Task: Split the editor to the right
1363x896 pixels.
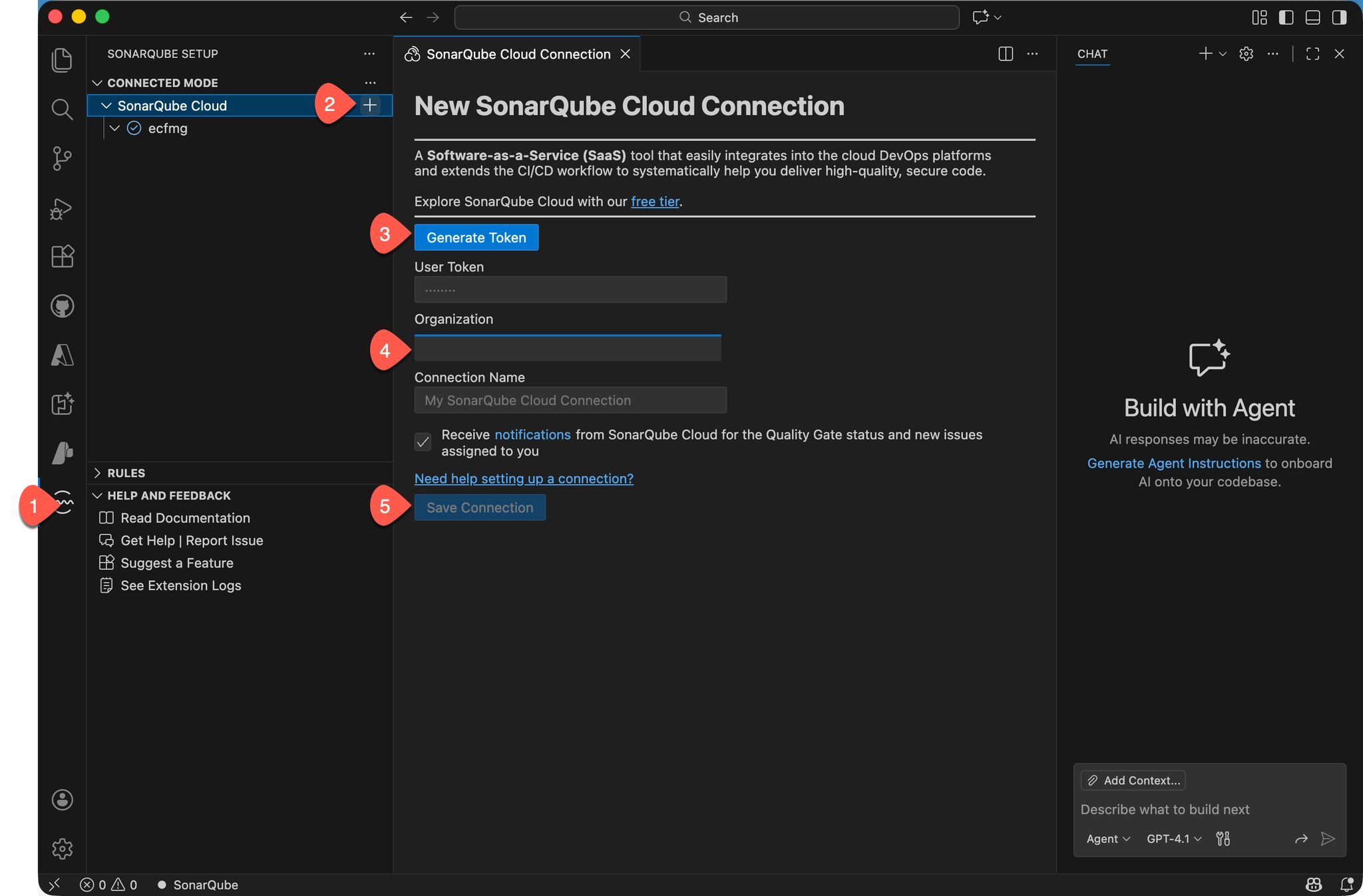Action: coord(1006,54)
